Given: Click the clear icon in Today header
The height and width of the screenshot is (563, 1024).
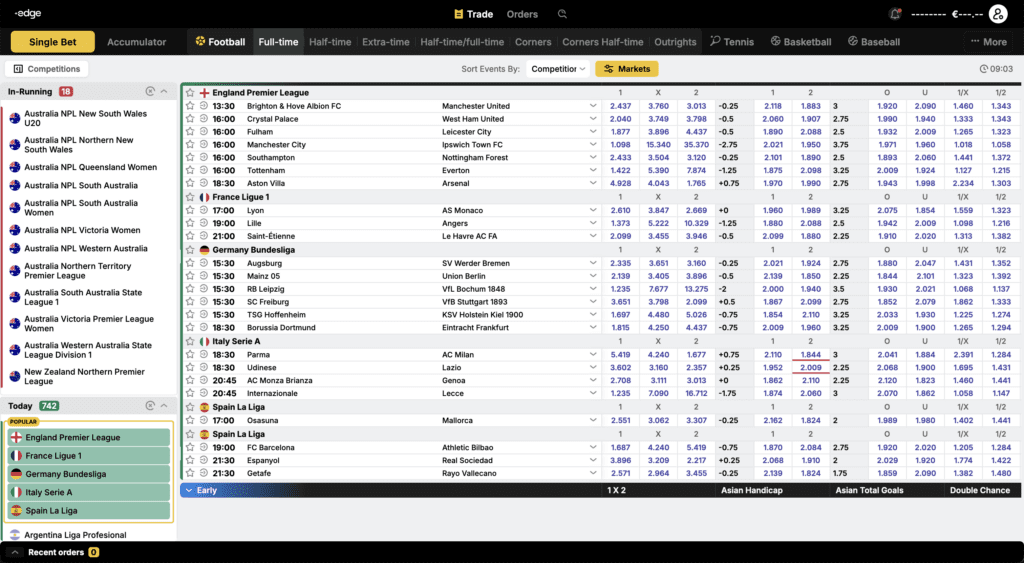Looking at the screenshot, I should click(x=150, y=406).
